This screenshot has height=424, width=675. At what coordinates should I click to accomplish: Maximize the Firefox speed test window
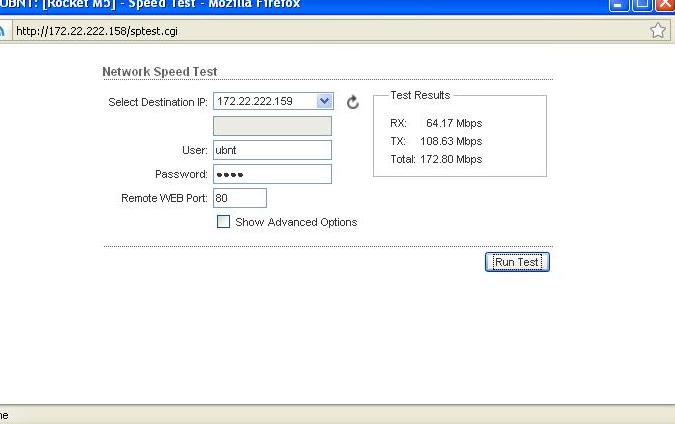(643, 4)
